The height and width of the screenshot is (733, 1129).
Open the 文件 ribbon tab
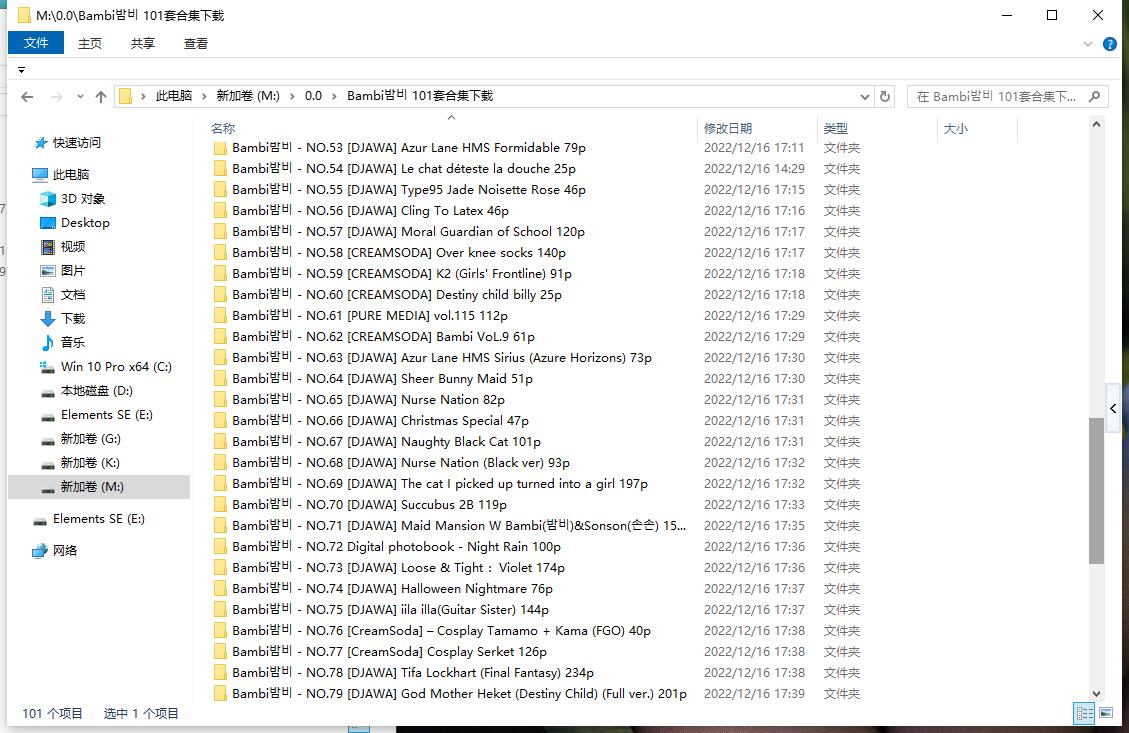click(36, 43)
